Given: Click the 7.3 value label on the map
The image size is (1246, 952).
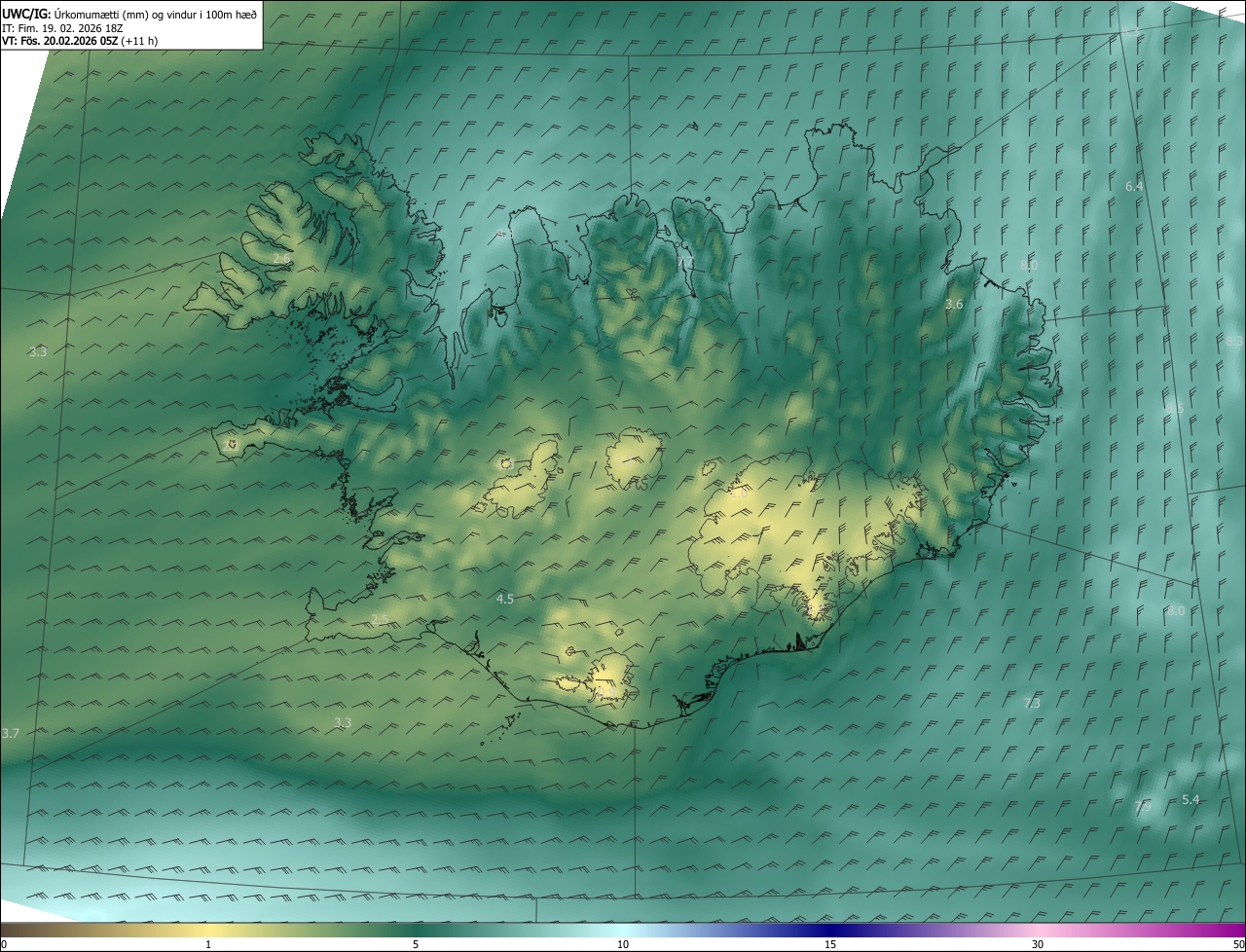Looking at the screenshot, I should pos(1033,703).
